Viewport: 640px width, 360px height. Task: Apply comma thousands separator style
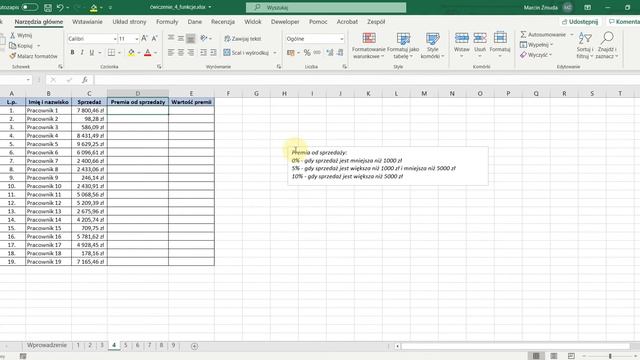tap(317, 53)
